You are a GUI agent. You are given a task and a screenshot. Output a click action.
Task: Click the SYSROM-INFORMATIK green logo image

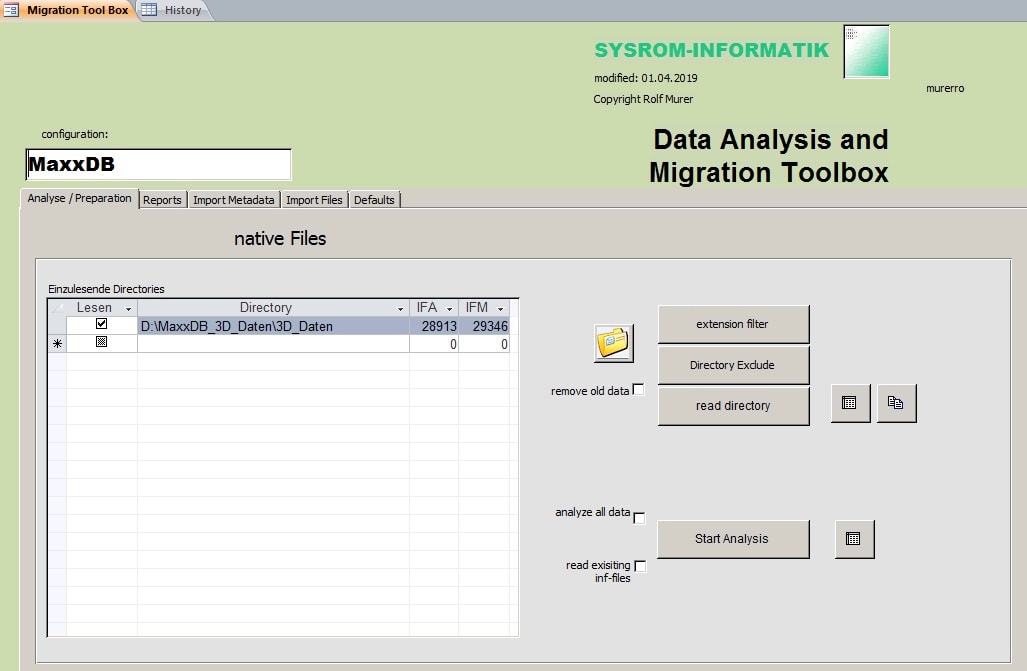(866, 52)
